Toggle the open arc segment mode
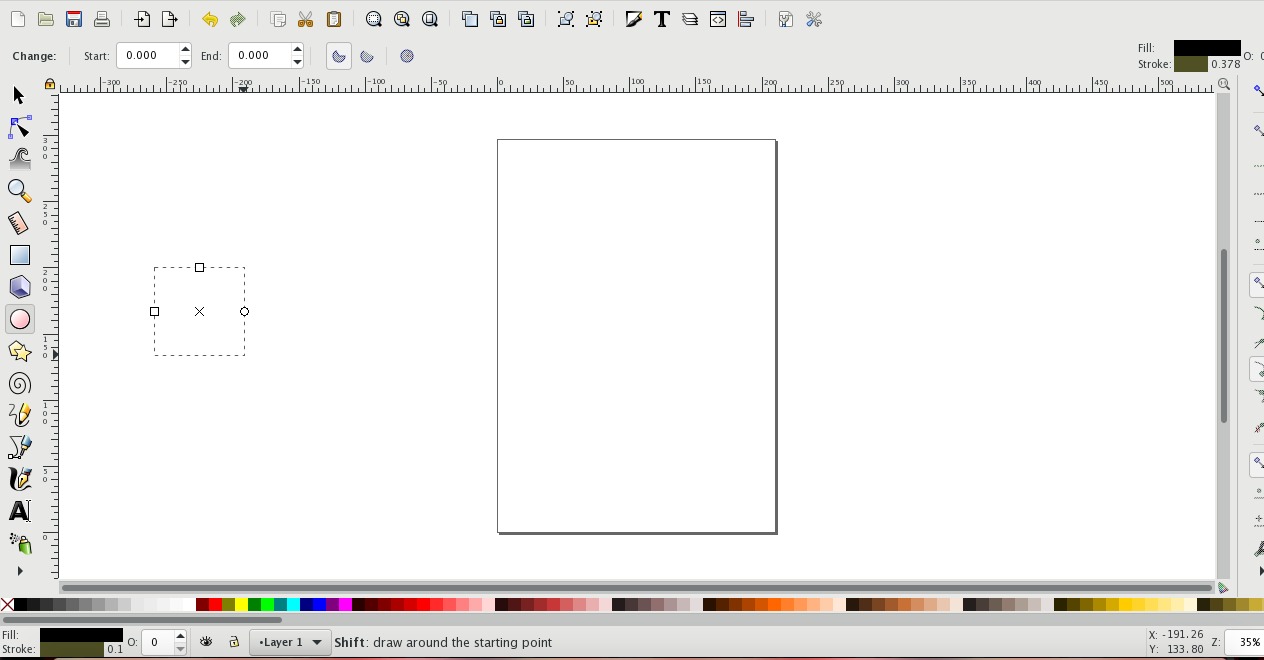Image resolution: width=1264 pixels, height=660 pixels. coord(367,56)
